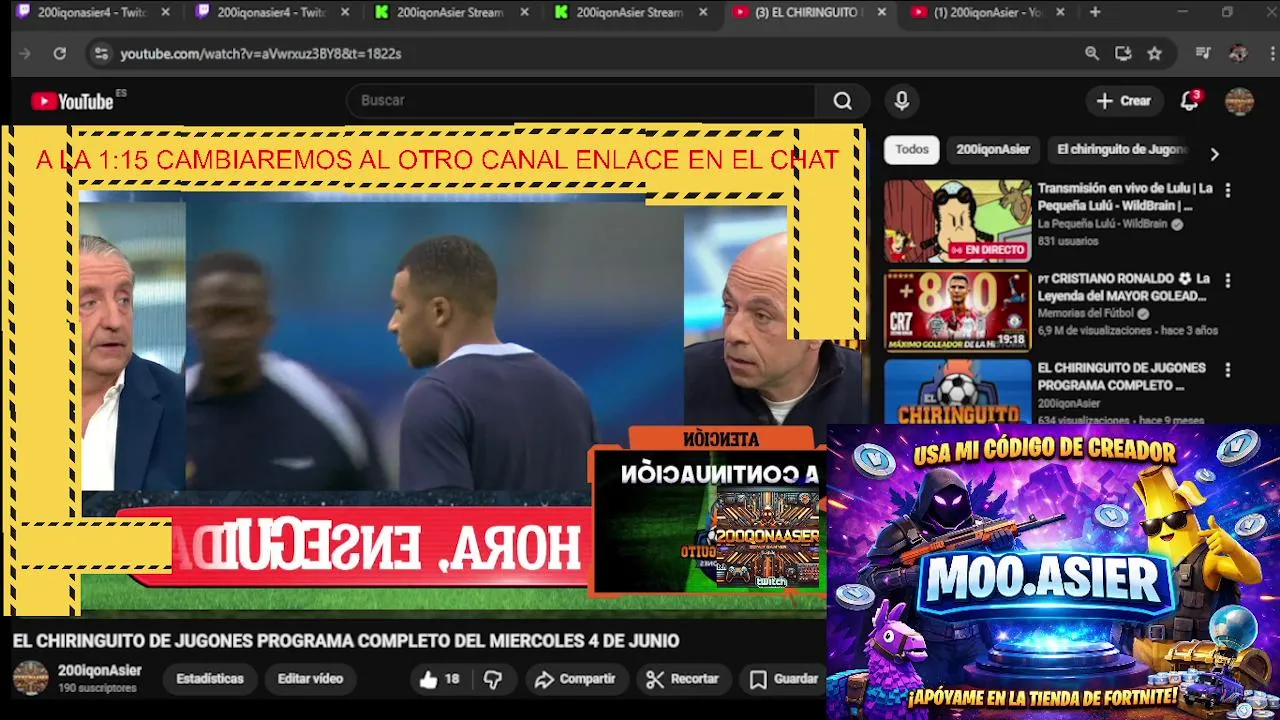Like the video showing 18 likes
The image size is (1280, 720).
click(x=439, y=679)
